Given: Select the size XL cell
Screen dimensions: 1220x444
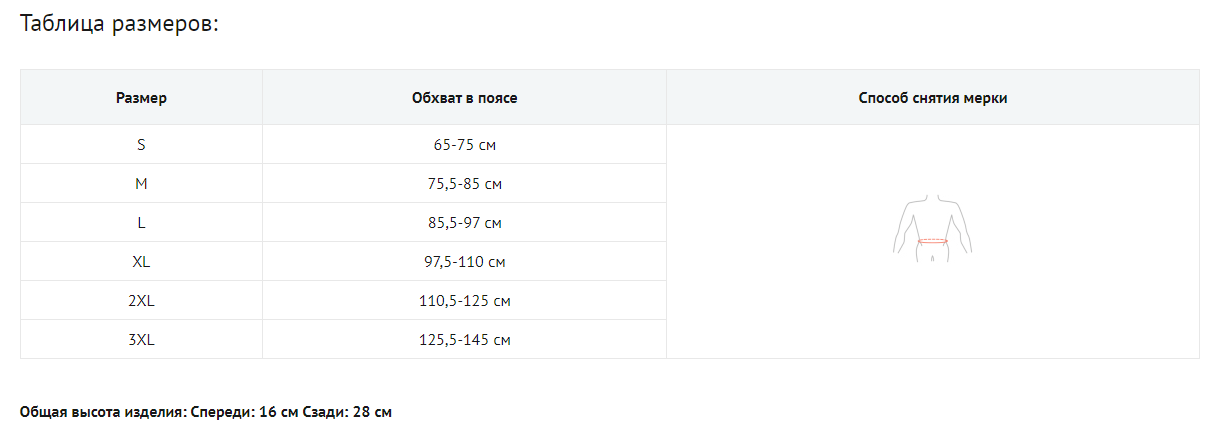Looking at the screenshot, I should click(x=141, y=262).
